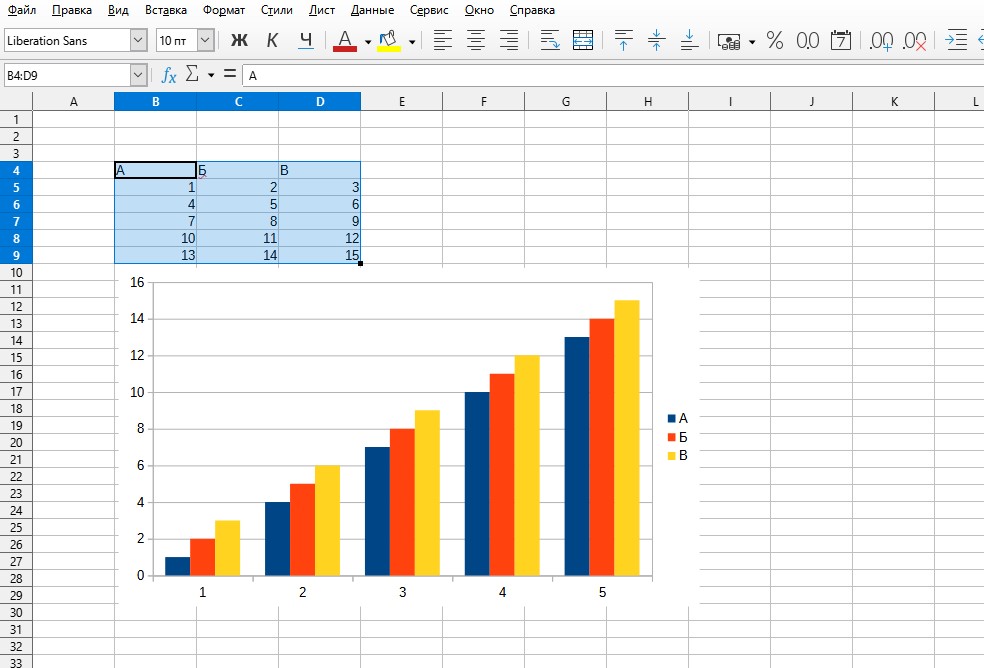984x668 pixels.
Task: Select column E by its header
Action: pos(402,101)
